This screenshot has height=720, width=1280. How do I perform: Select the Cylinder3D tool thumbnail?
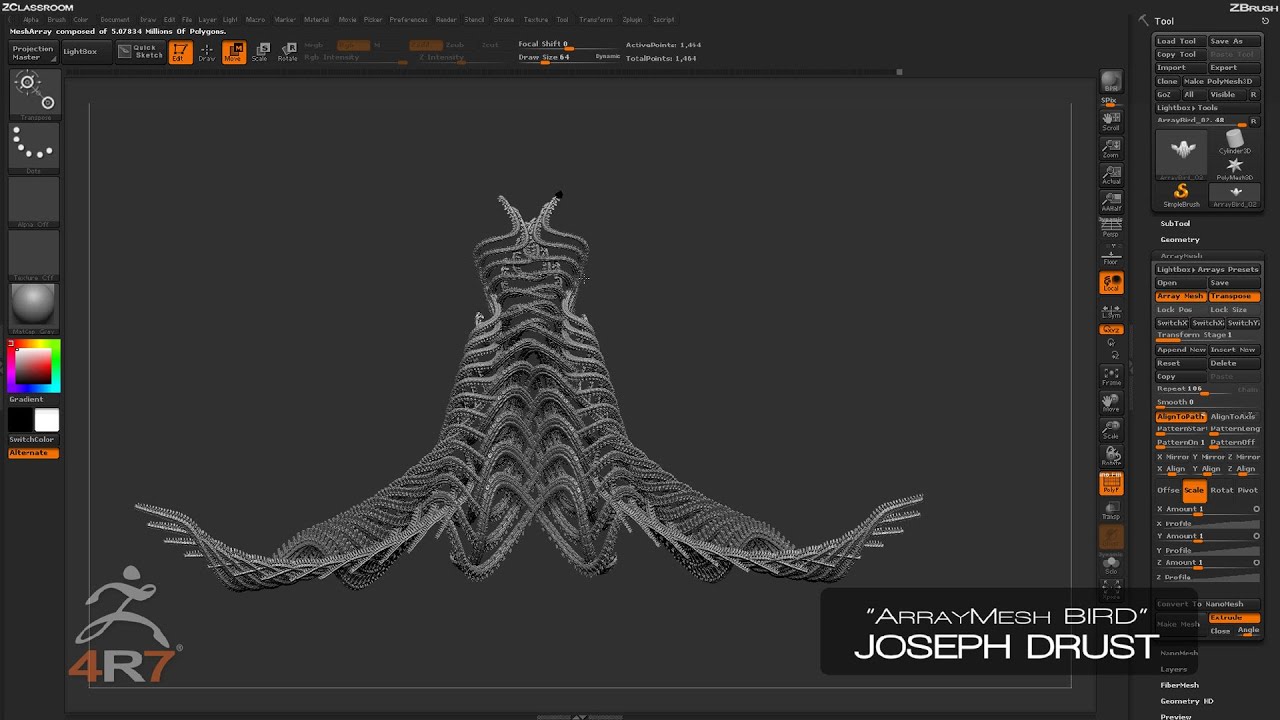(1235, 141)
